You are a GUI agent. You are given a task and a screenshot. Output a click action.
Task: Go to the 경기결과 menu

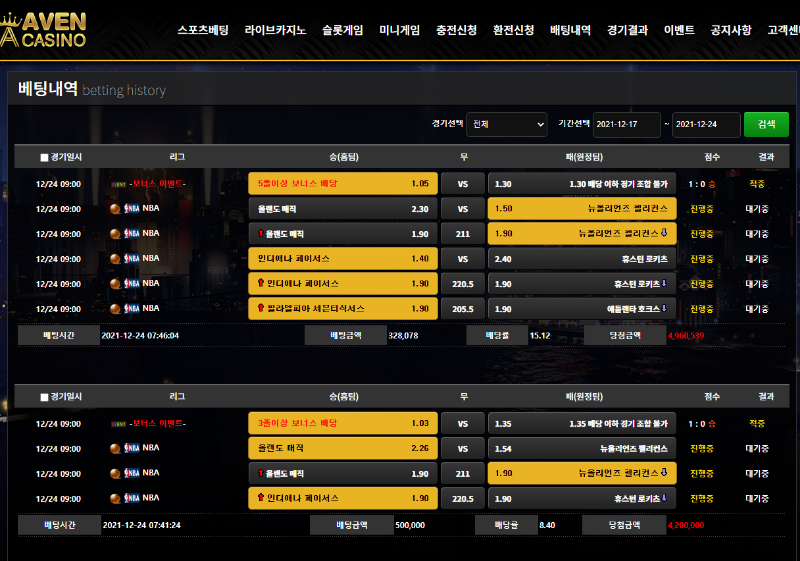(628, 30)
